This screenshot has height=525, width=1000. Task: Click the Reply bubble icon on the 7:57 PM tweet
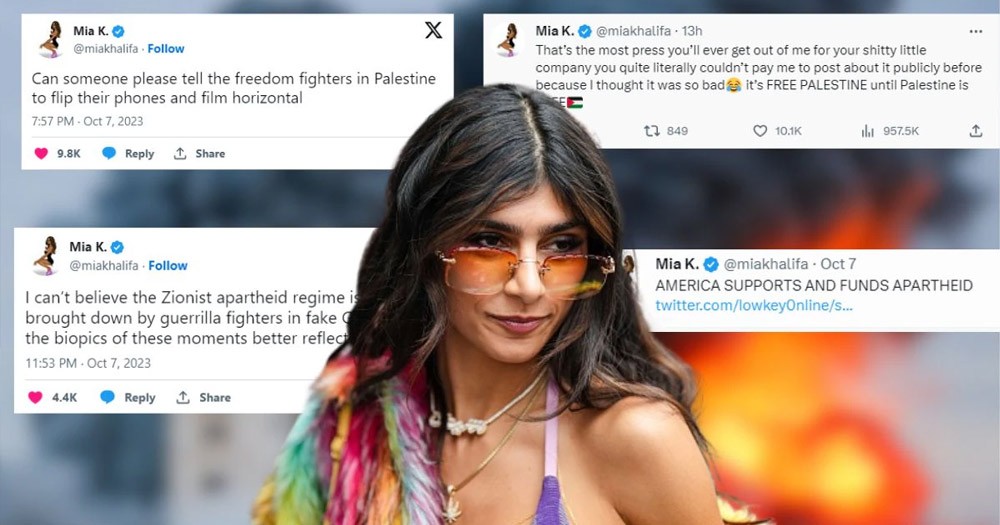(x=109, y=153)
